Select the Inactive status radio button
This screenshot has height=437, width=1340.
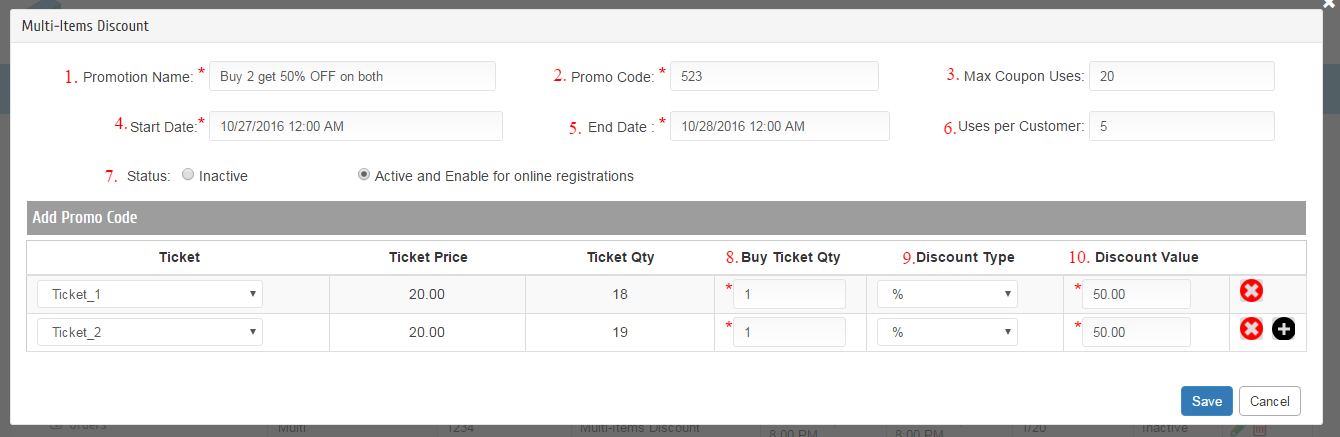tap(188, 175)
